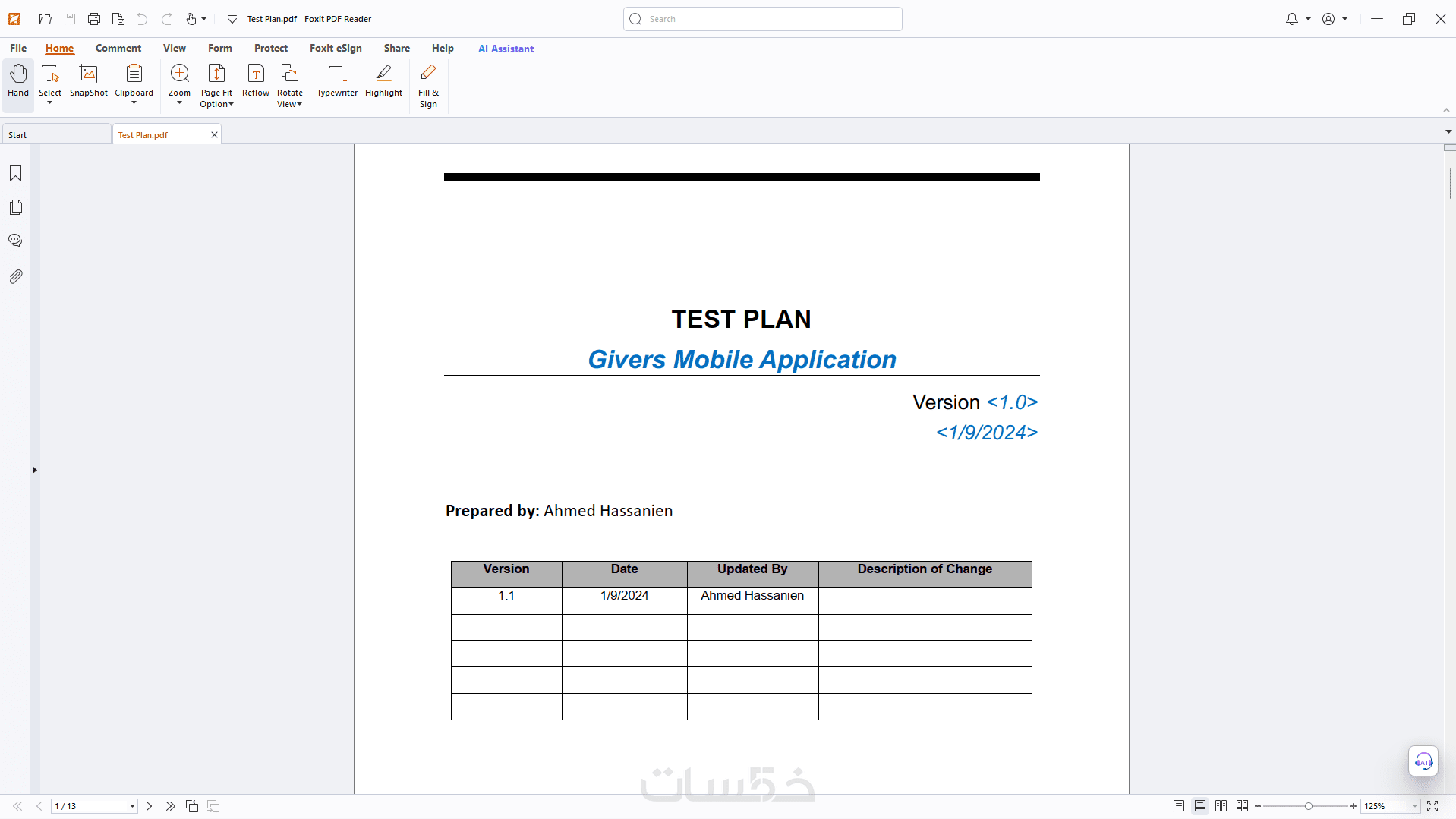Open the notifications bell

click(1292, 19)
